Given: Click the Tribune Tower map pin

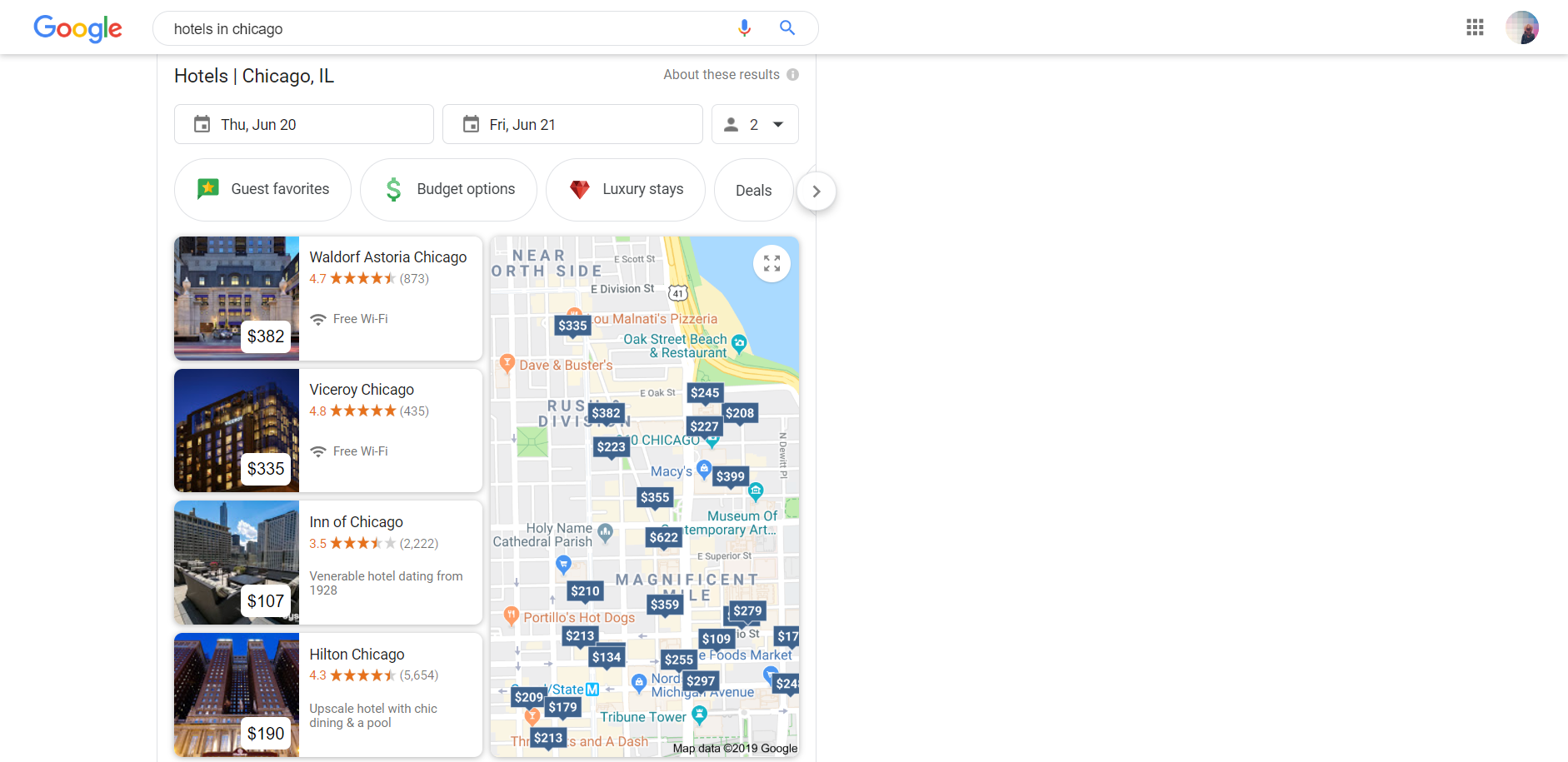Looking at the screenshot, I should (699, 715).
